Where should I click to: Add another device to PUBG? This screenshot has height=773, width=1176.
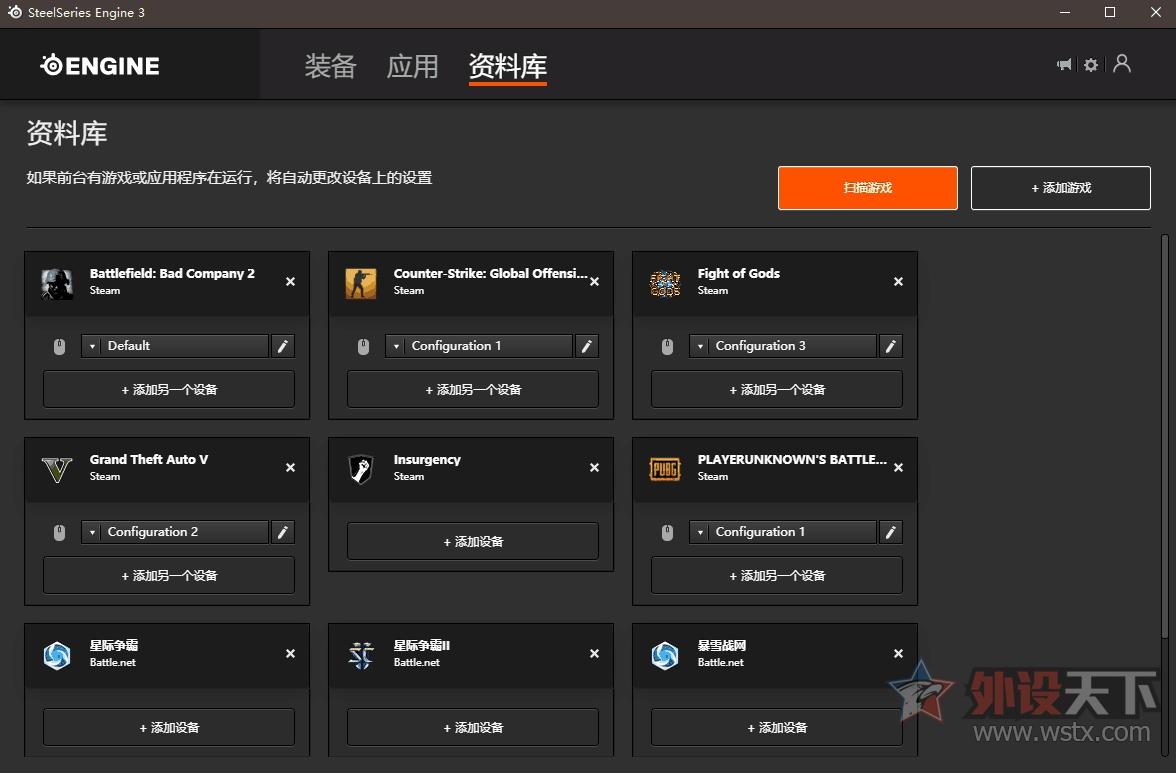coord(776,575)
